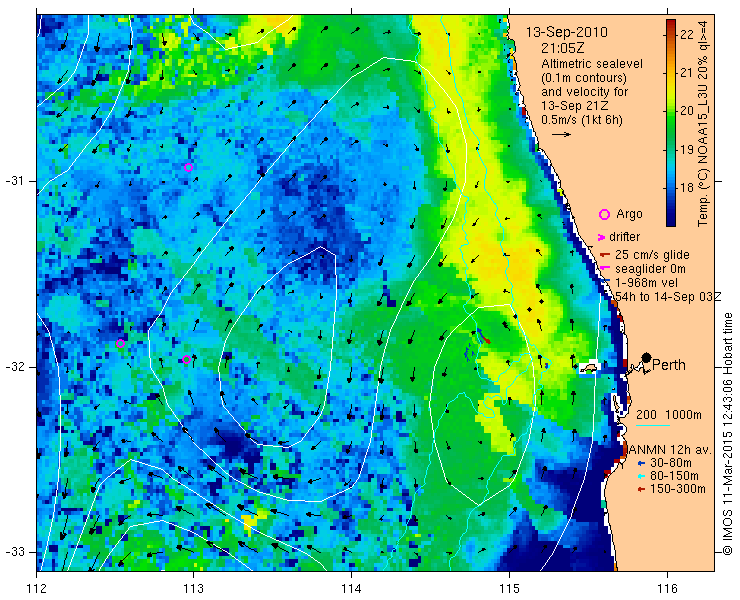Click the -32 latitude axis label
The height and width of the screenshot is (600, 740).
click(15, 367)
